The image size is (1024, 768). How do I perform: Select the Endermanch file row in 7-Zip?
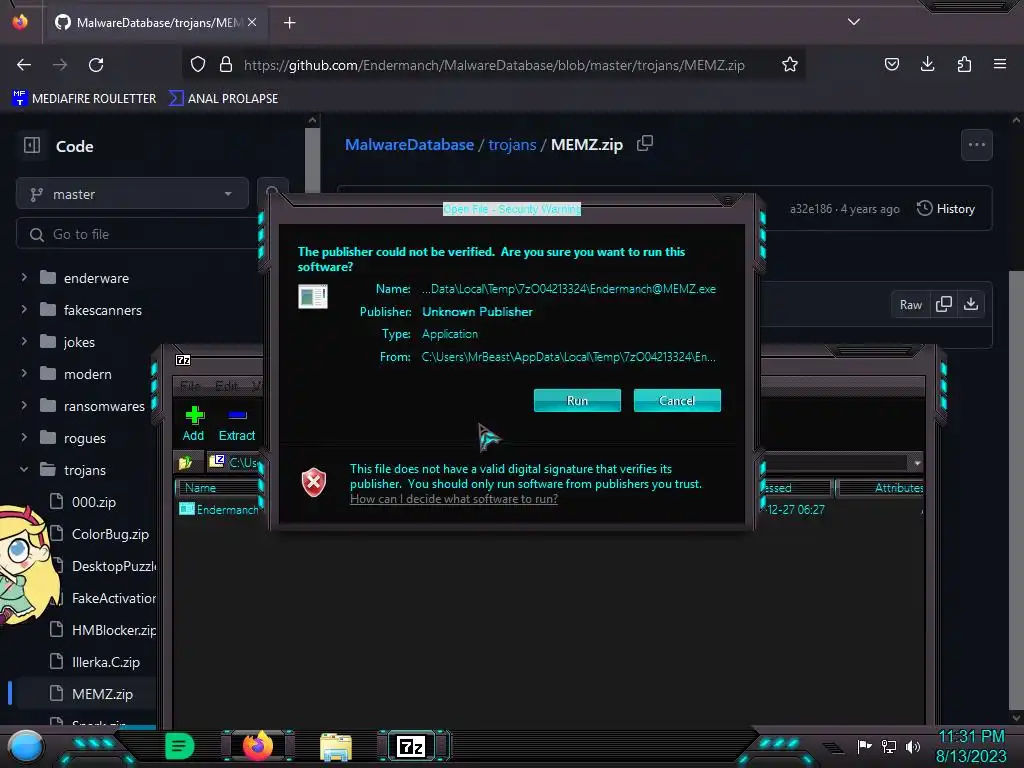pos(219,509)
